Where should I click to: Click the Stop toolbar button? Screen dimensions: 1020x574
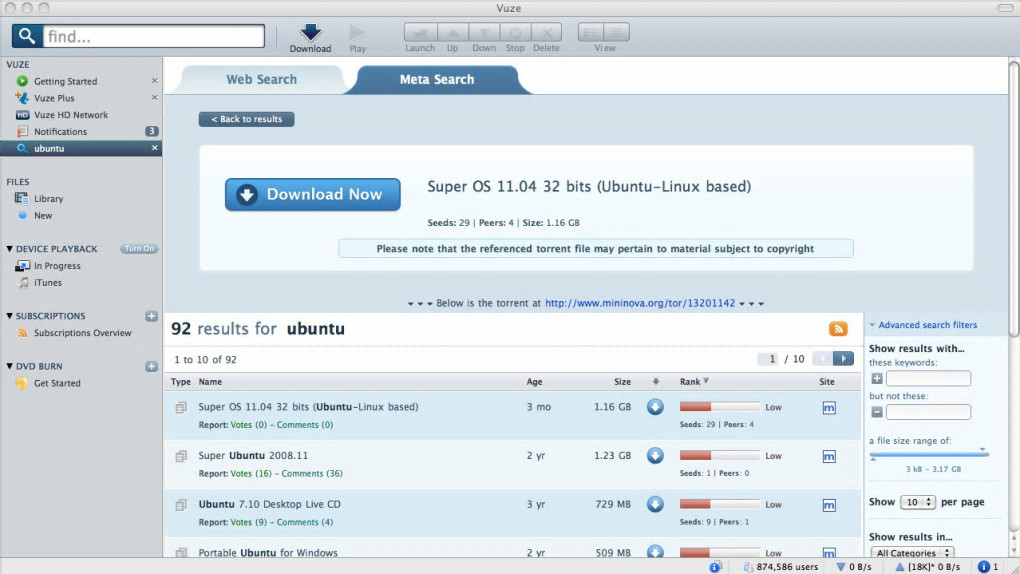515,32
